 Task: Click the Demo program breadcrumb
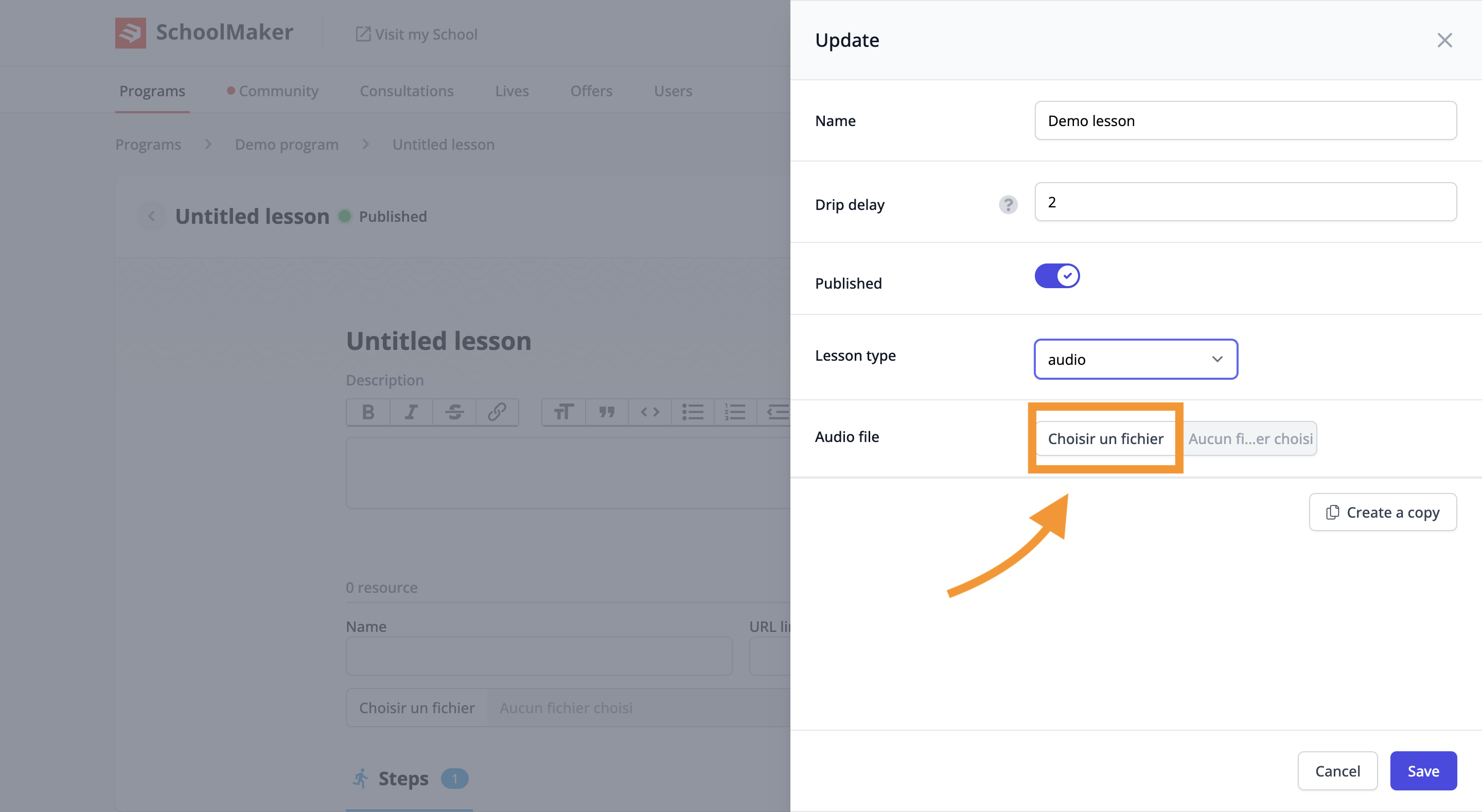(287, 144)
